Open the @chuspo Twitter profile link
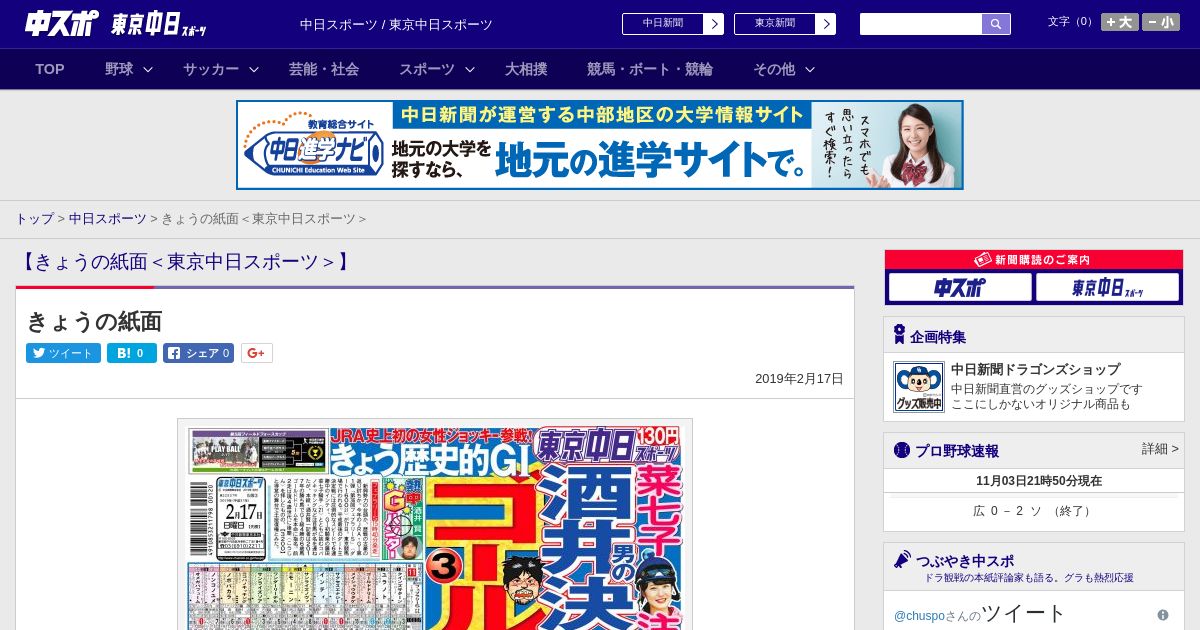The height and width of the screenshot is (630, 1200). (920, 616)
